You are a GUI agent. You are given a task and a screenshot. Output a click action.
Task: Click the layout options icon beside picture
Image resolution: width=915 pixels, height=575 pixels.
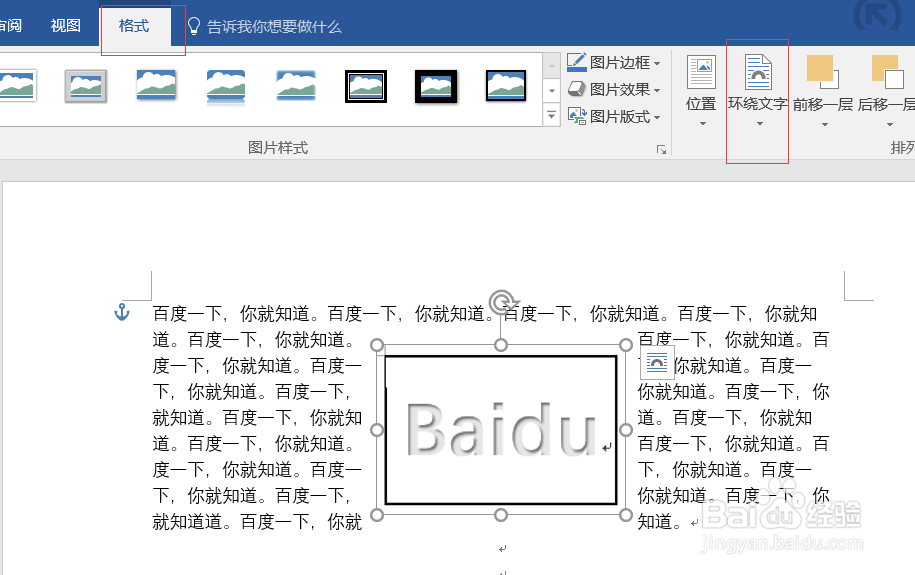[x=657, y=363]
